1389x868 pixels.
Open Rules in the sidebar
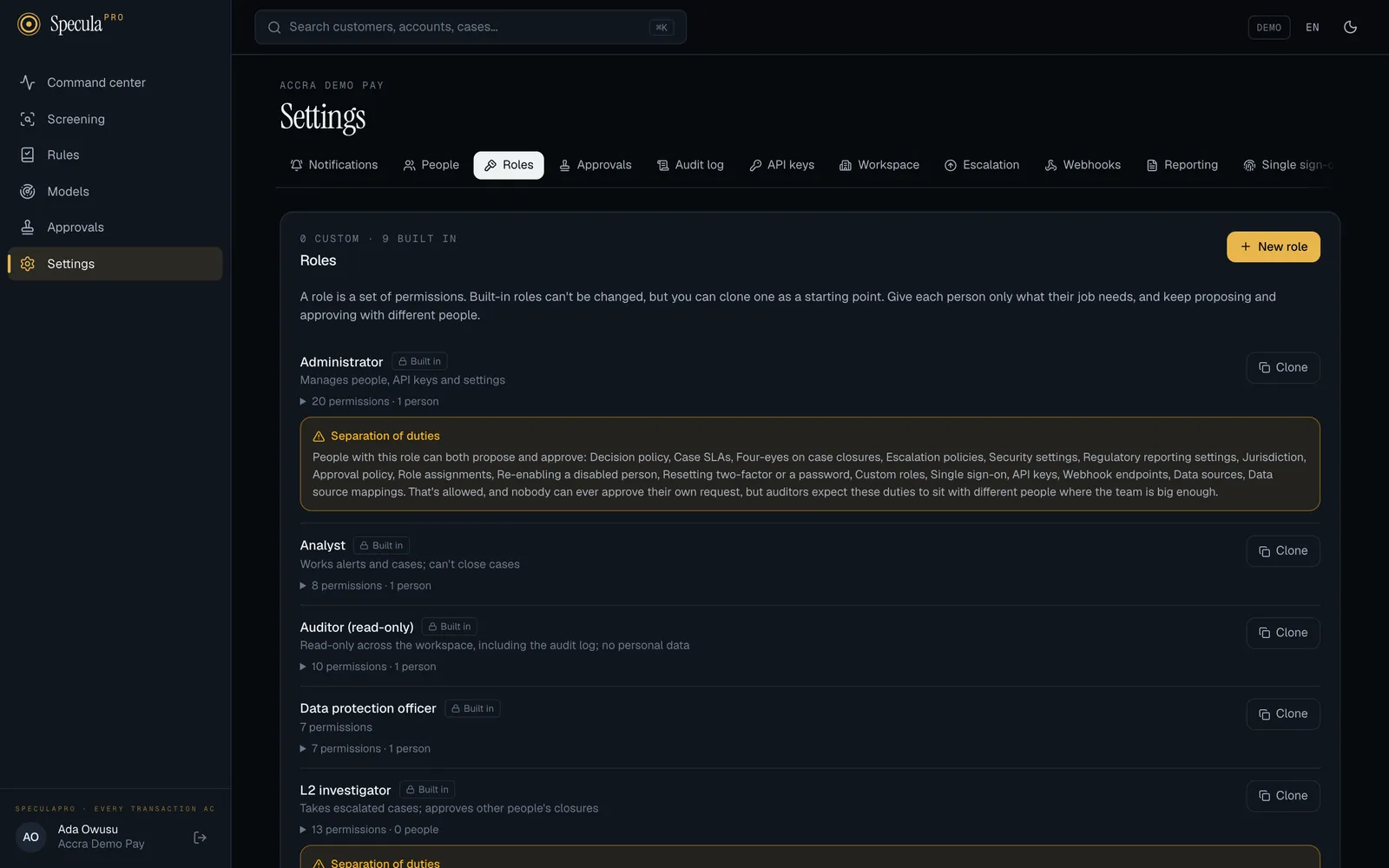(x=115, y=155)
